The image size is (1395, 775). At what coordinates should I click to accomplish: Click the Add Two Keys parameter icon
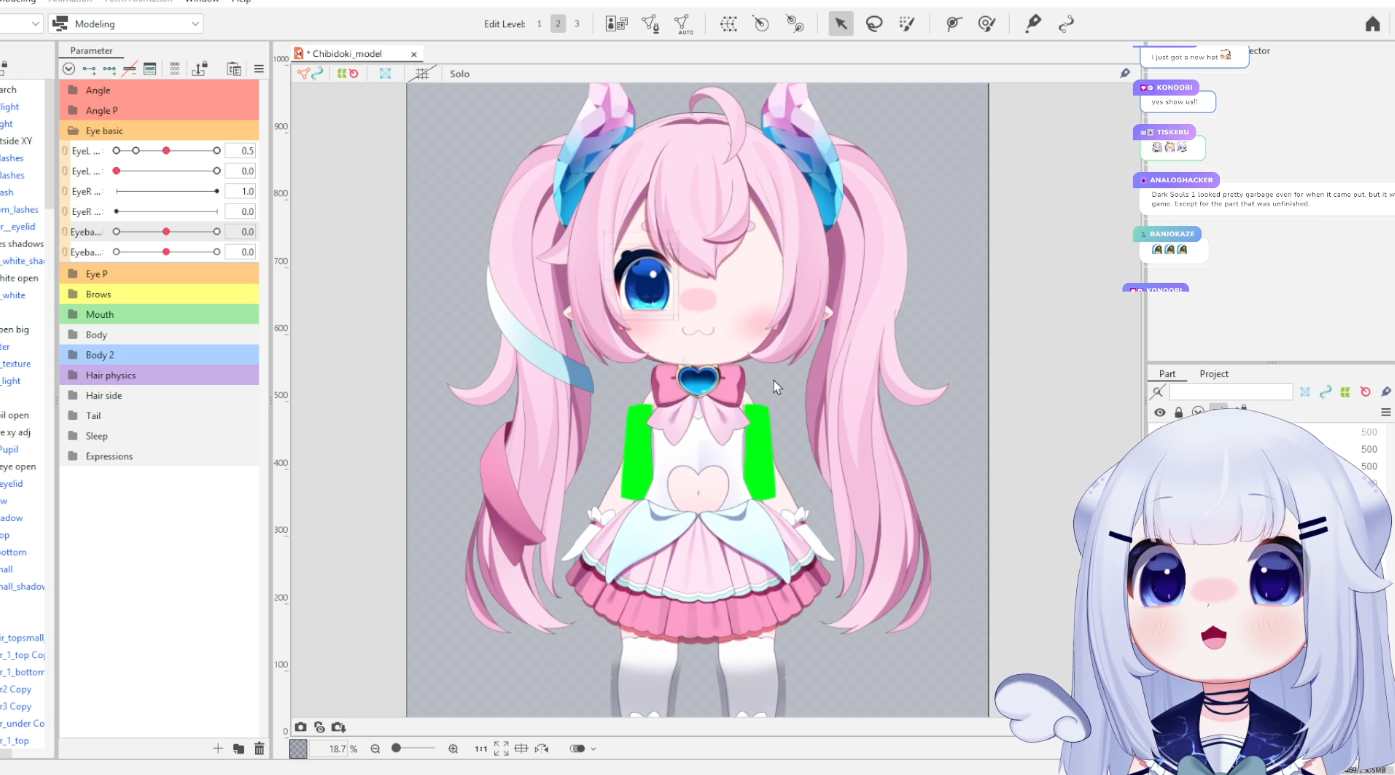(89, 69)
